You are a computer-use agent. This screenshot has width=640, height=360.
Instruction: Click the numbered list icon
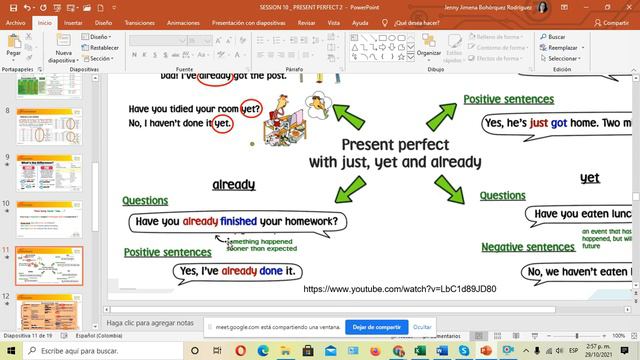[278, 40]
